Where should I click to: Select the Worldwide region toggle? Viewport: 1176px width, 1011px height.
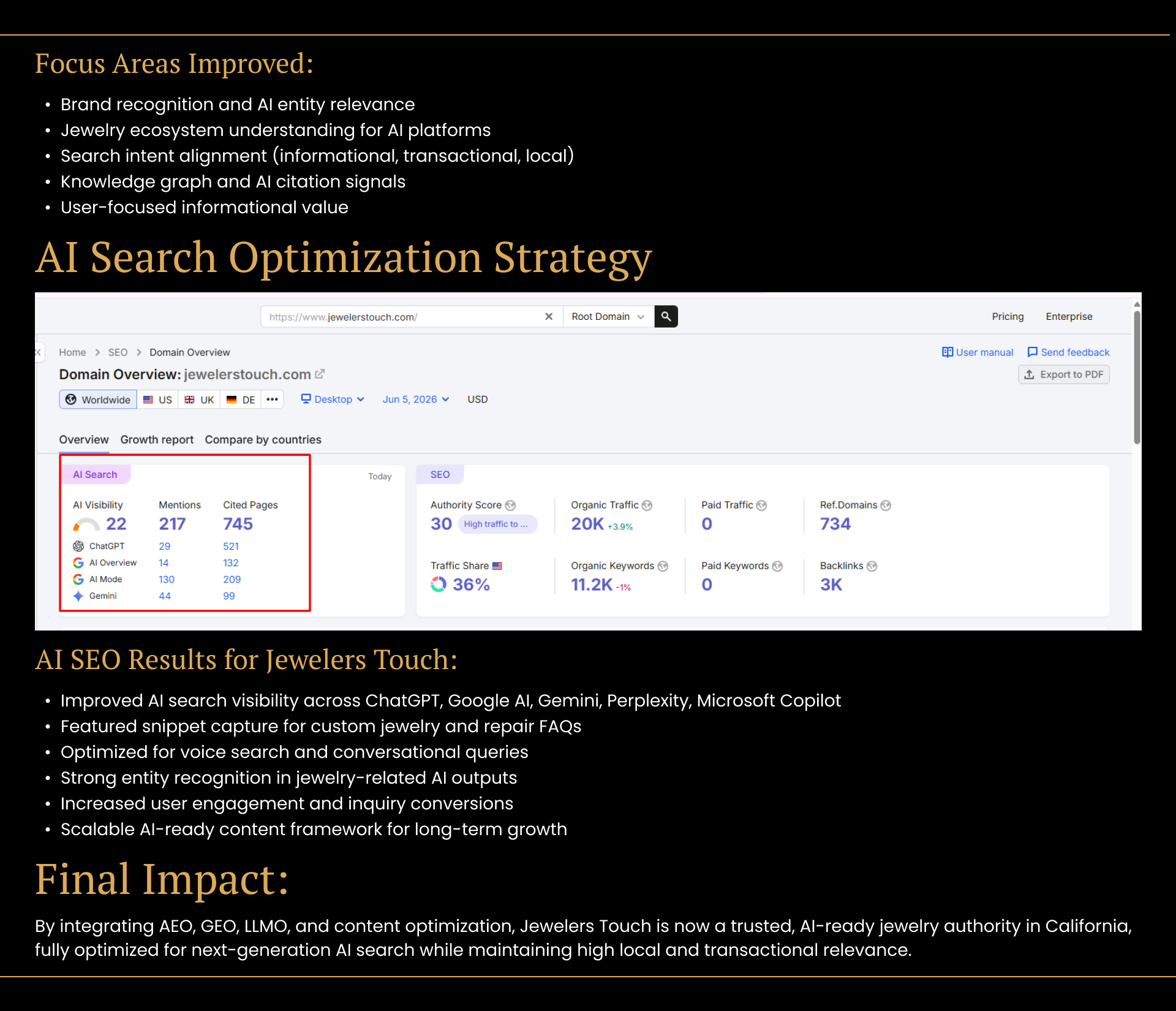coord(98,399)
